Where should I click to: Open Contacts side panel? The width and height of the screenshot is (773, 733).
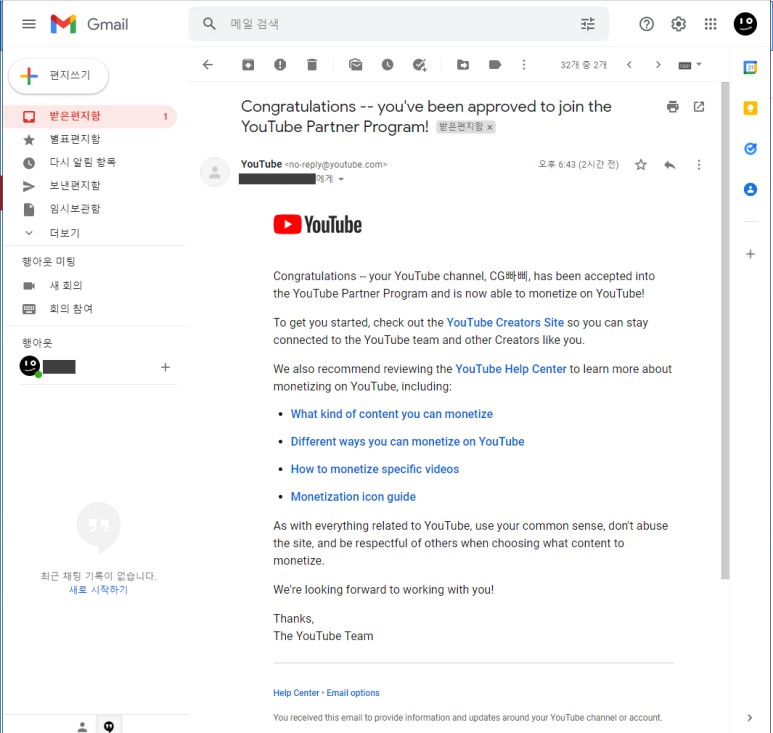coord(750,189)
